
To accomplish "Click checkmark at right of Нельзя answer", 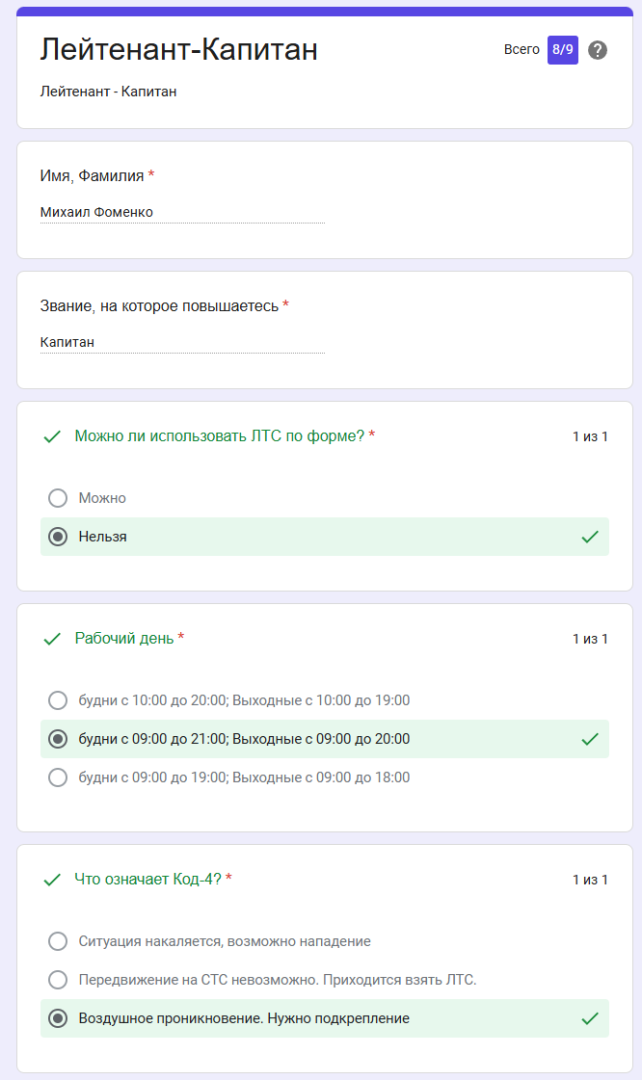I will point(590,537).
